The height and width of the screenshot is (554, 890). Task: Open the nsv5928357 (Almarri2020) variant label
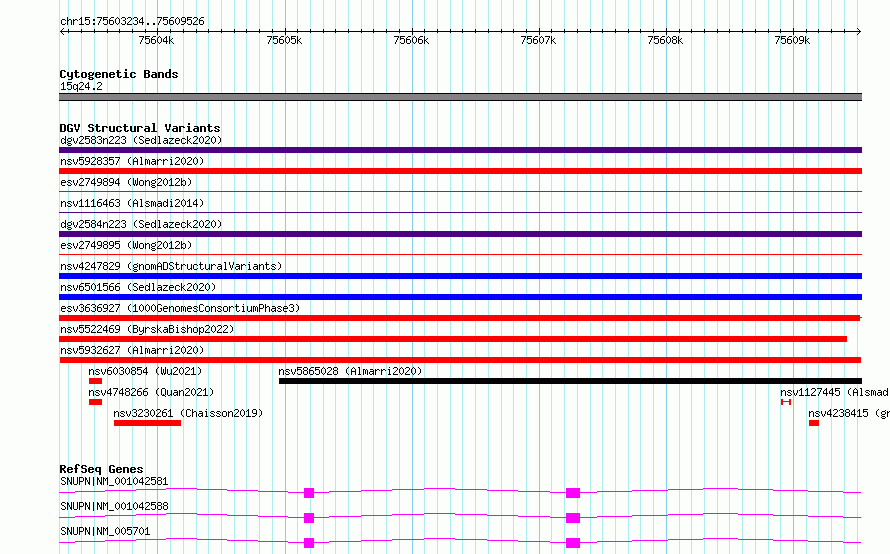tap(132, 161)
